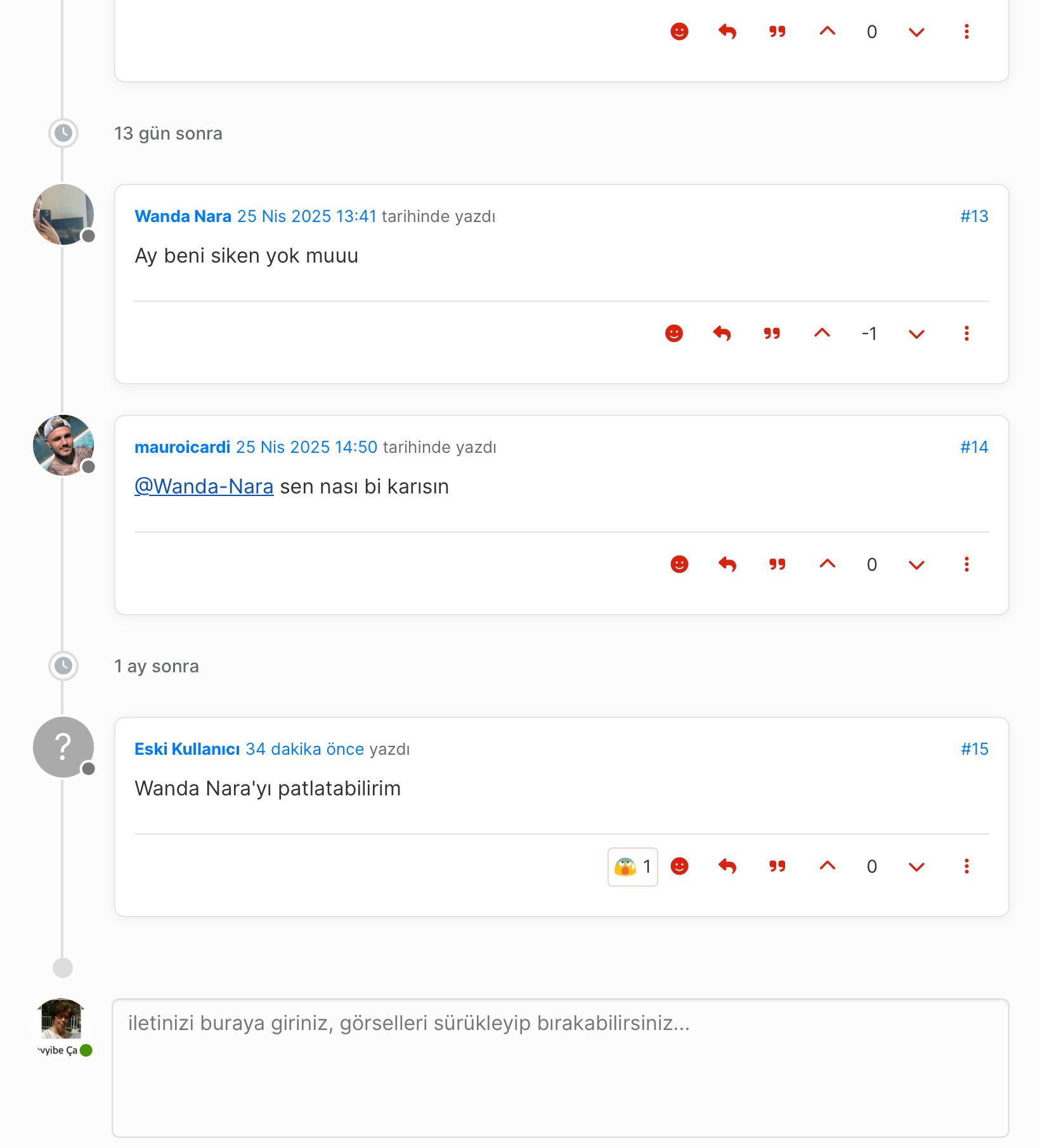Upvote post #13

coord(822,334)
